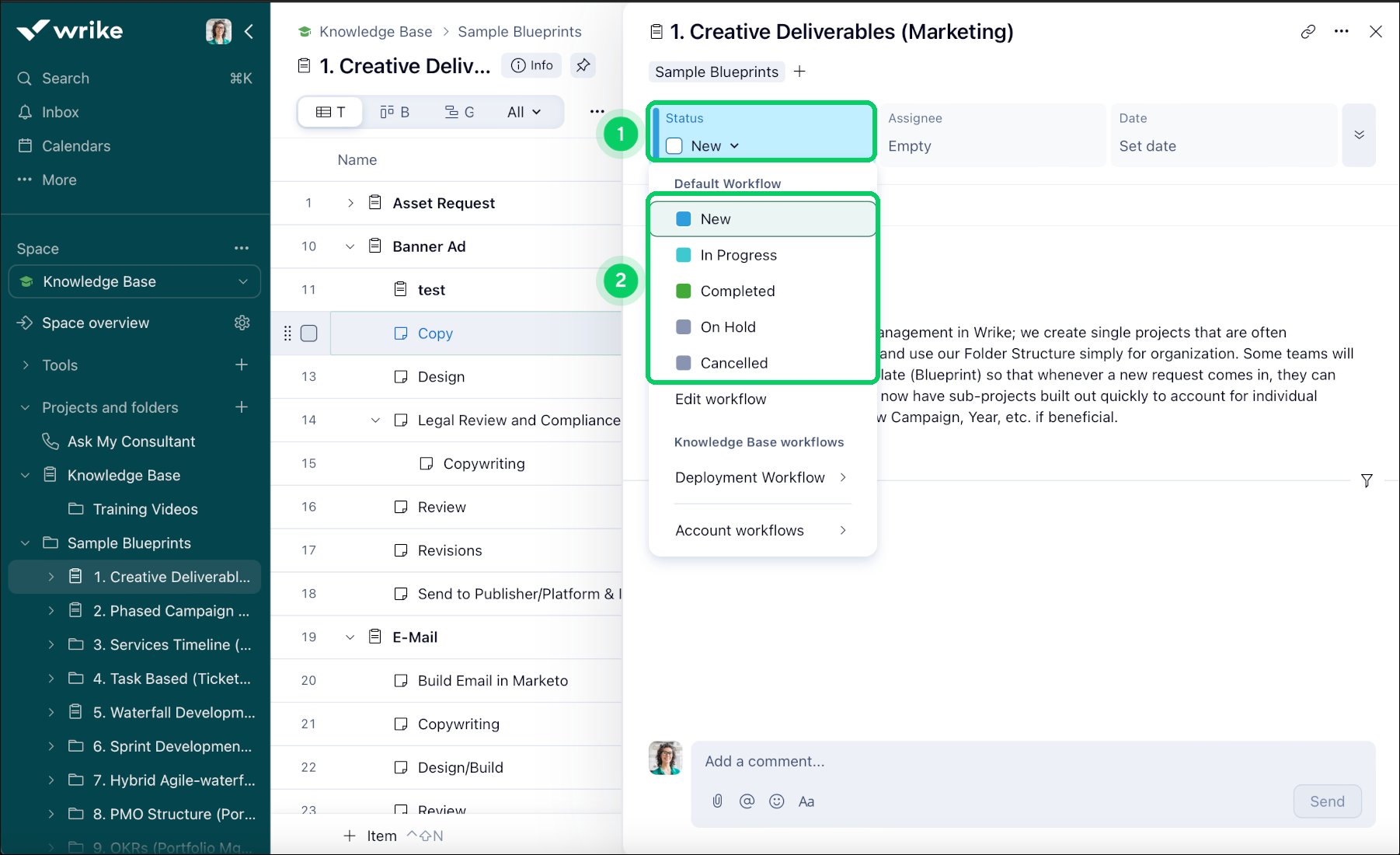
Task: Open the comment filter options
Action: 1367,480
